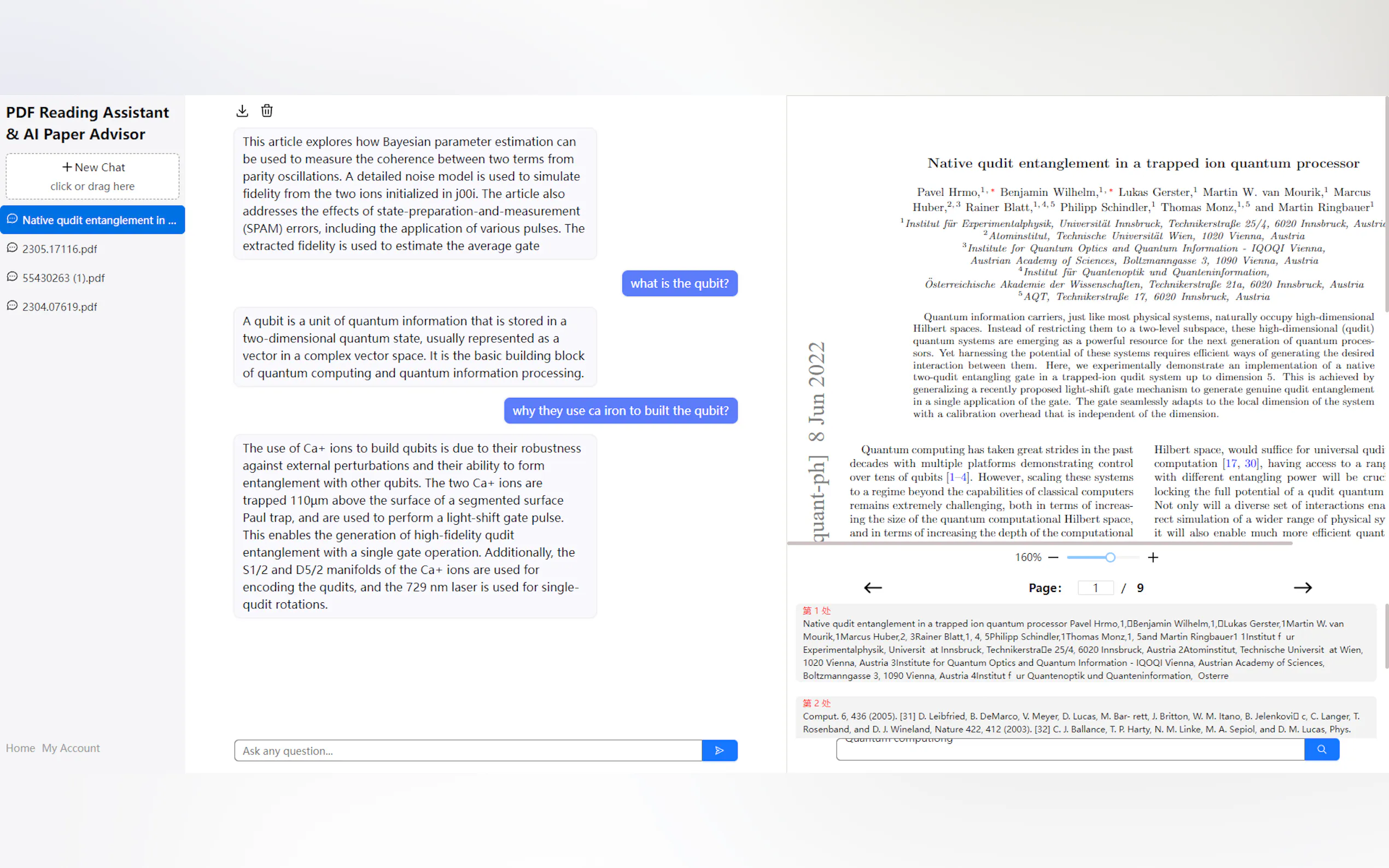This screenshot has height=868, width=1389.
Task: Open My Account link
Action: (71, 748)
